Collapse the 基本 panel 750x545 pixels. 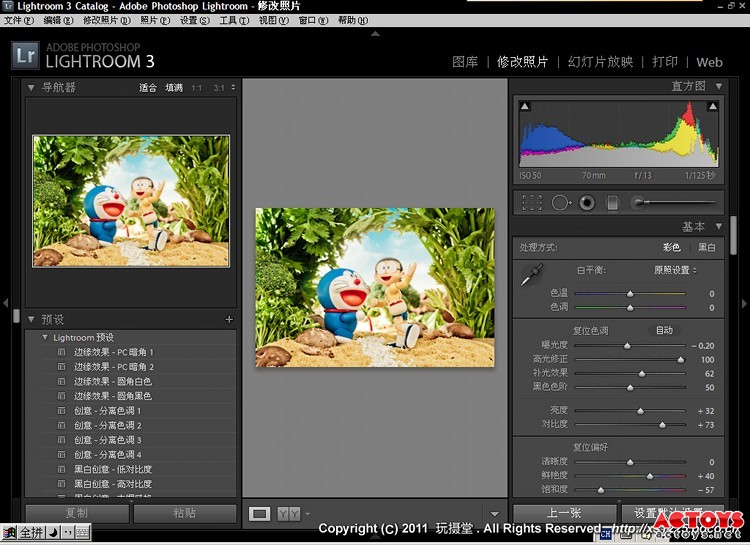click(x=718, y=226)
